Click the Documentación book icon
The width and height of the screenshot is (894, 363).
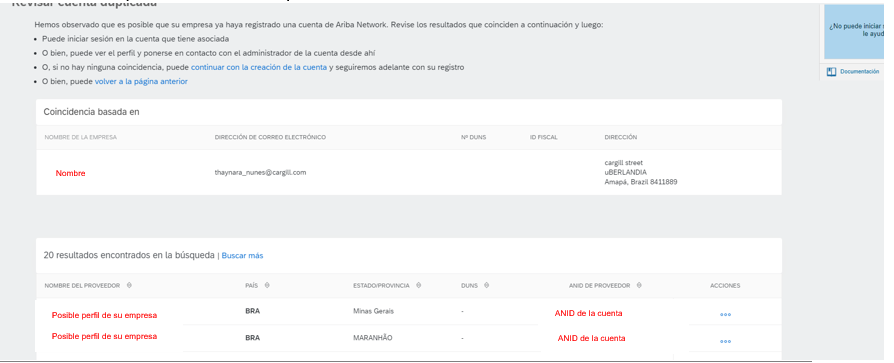coord(831,72)
